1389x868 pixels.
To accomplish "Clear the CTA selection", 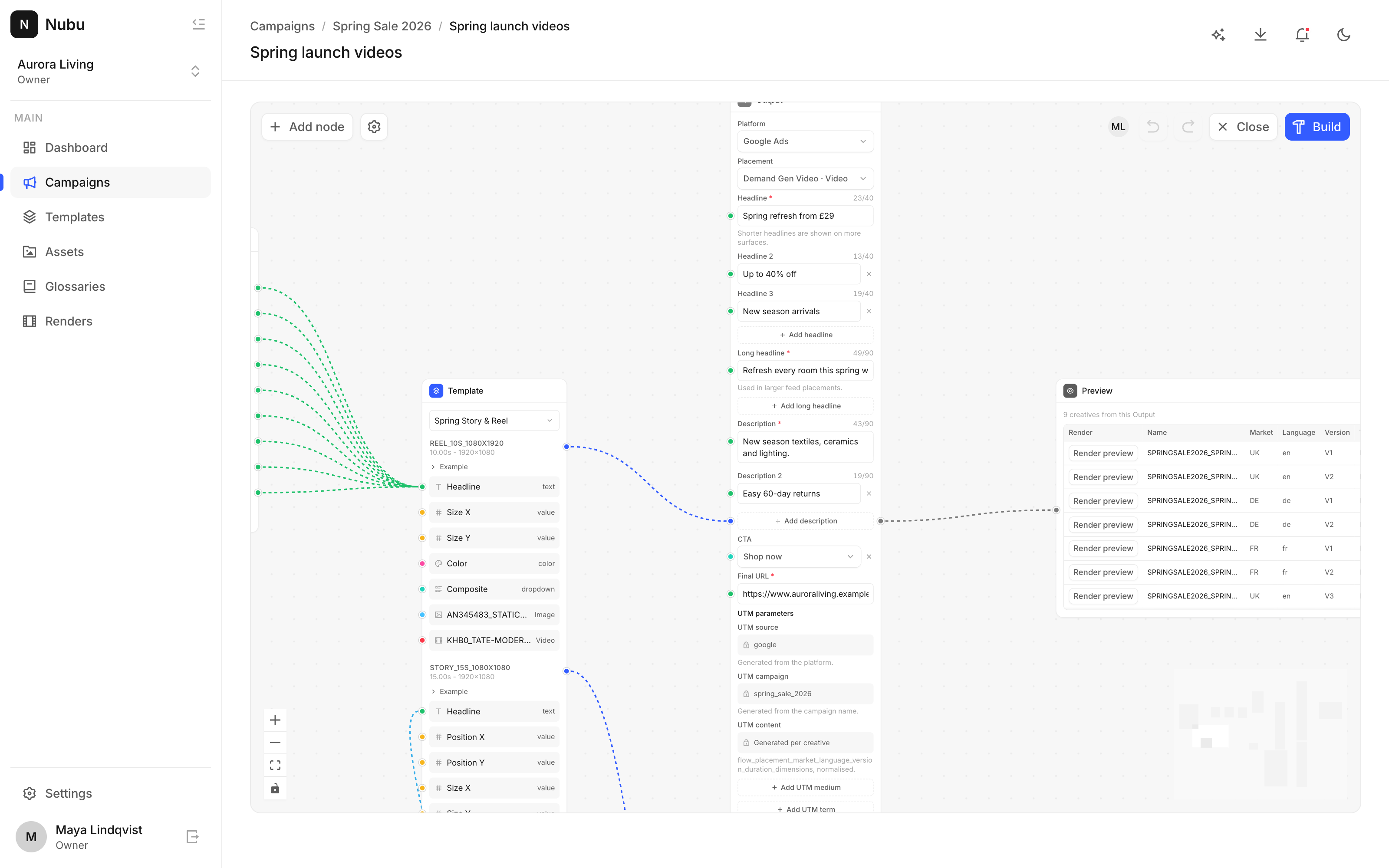I will pyautogui.click(x=869, y=557).
